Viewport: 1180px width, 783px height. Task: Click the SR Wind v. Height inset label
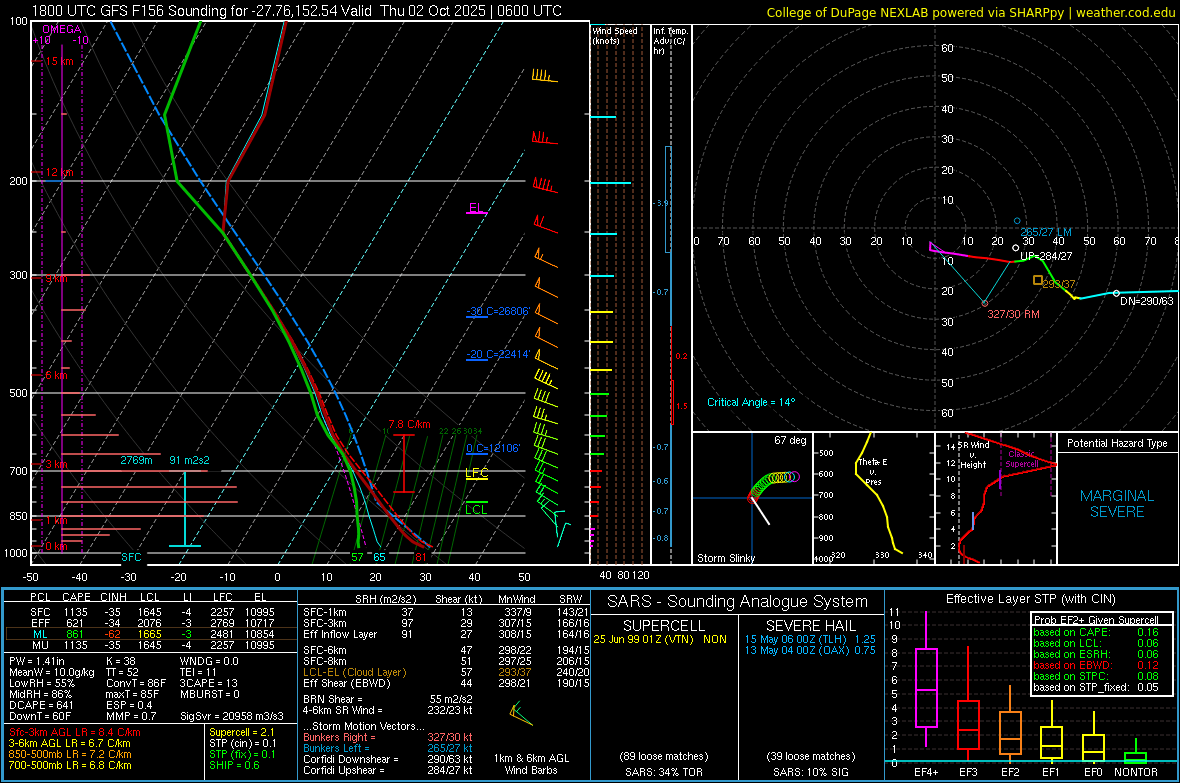[973, 455]
